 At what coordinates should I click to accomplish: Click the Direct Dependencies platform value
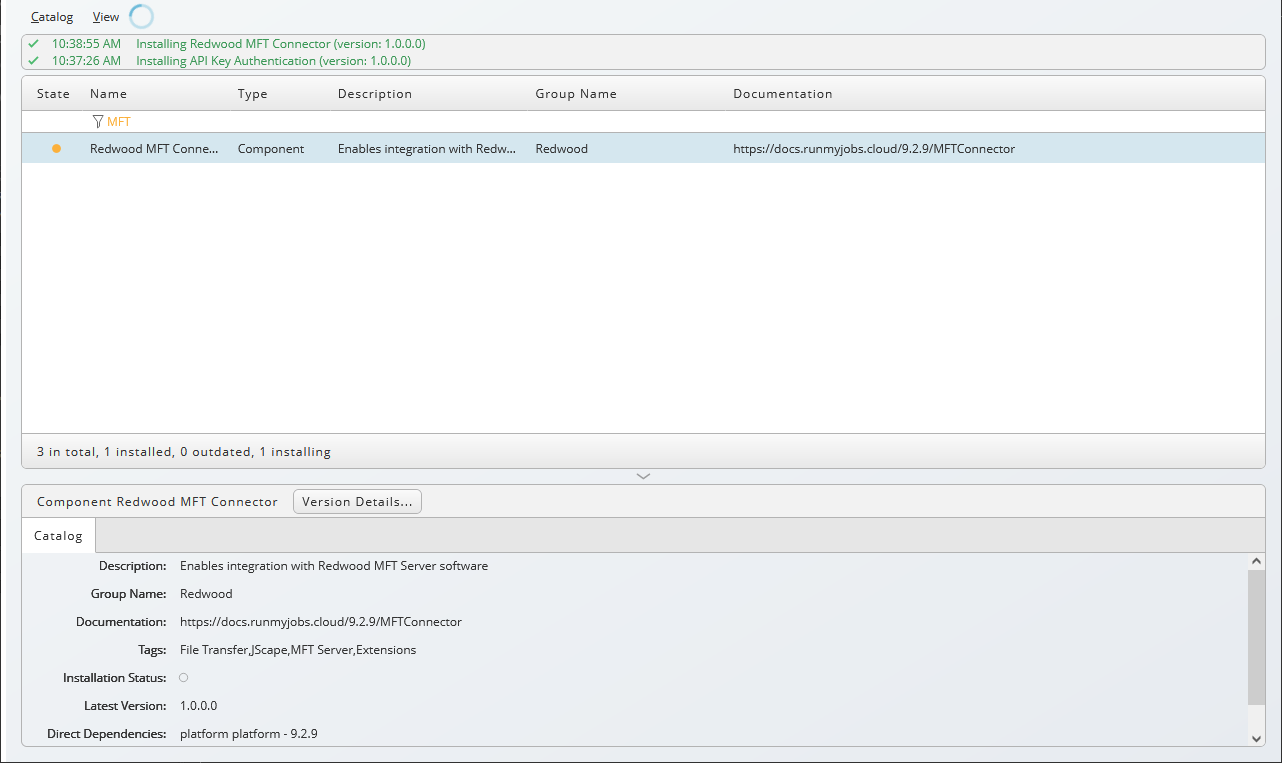pos(249,734)
